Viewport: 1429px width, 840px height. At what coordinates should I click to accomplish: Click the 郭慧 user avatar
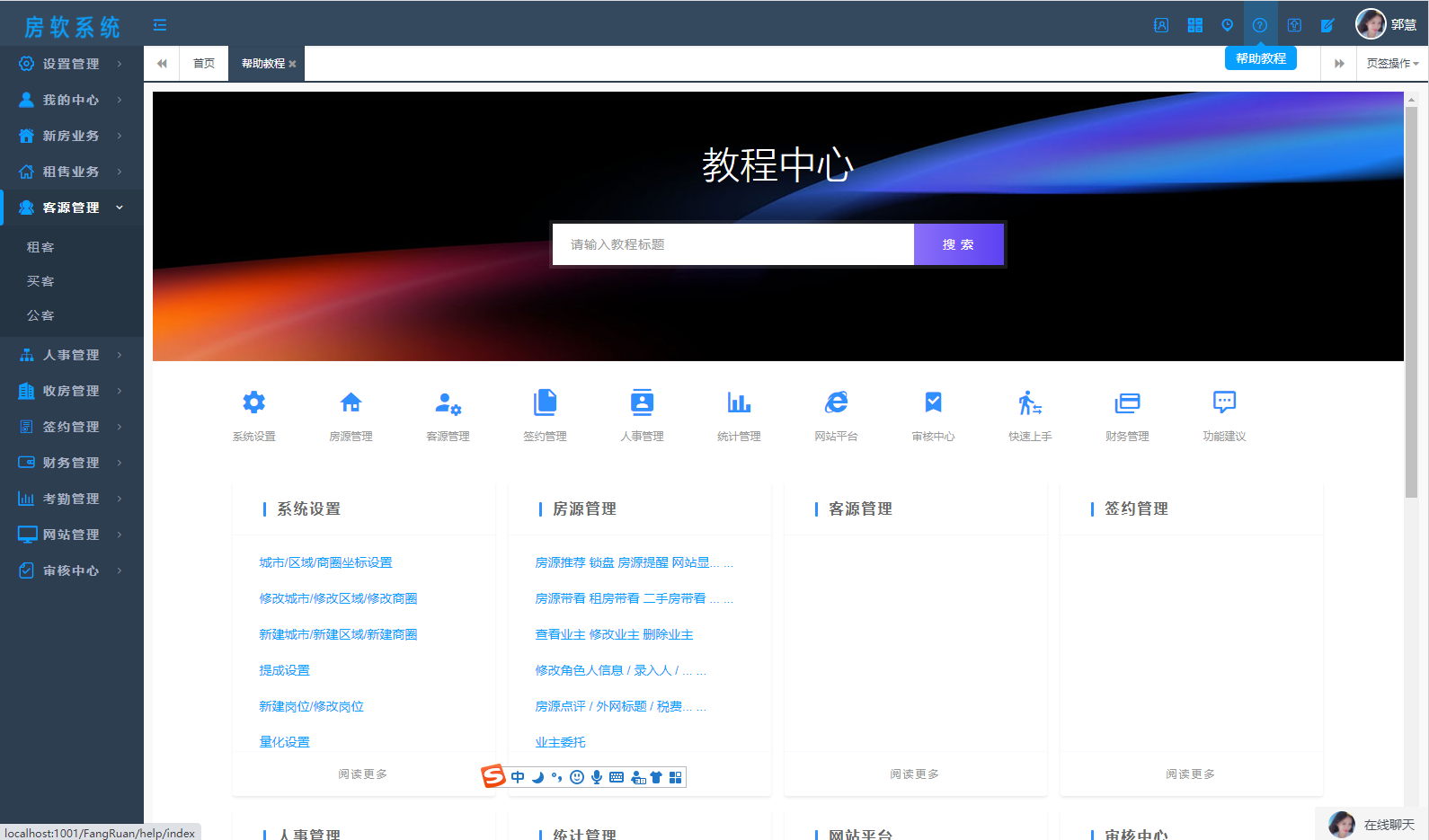point(1371,24)
